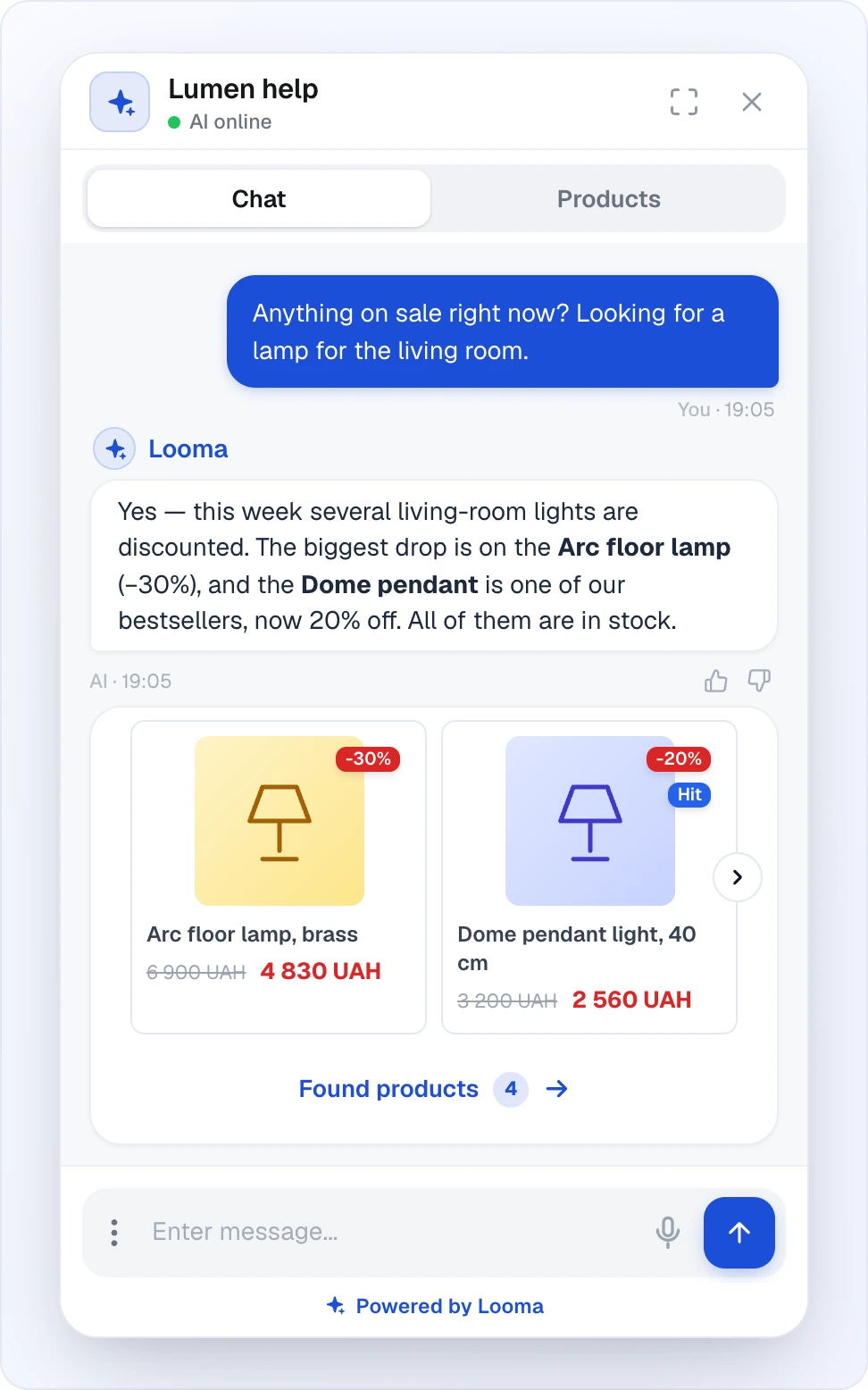The image size is (868, 1390).
Task: Click the You · 19:05 timestamp
Action: 726,410
